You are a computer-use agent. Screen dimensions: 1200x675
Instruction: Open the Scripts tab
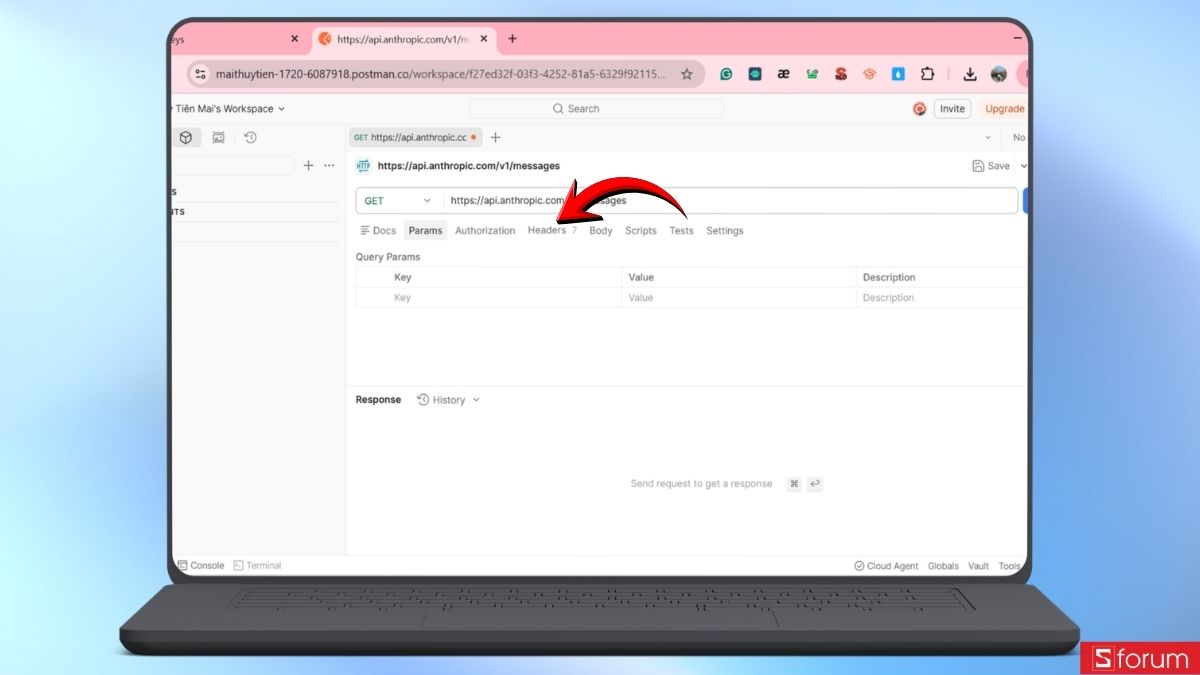click(x=641, y=230)
